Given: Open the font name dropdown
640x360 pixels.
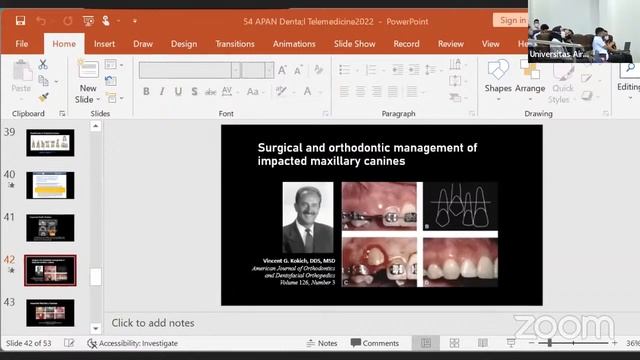Looking at the screenshot, I should (236, 70).
